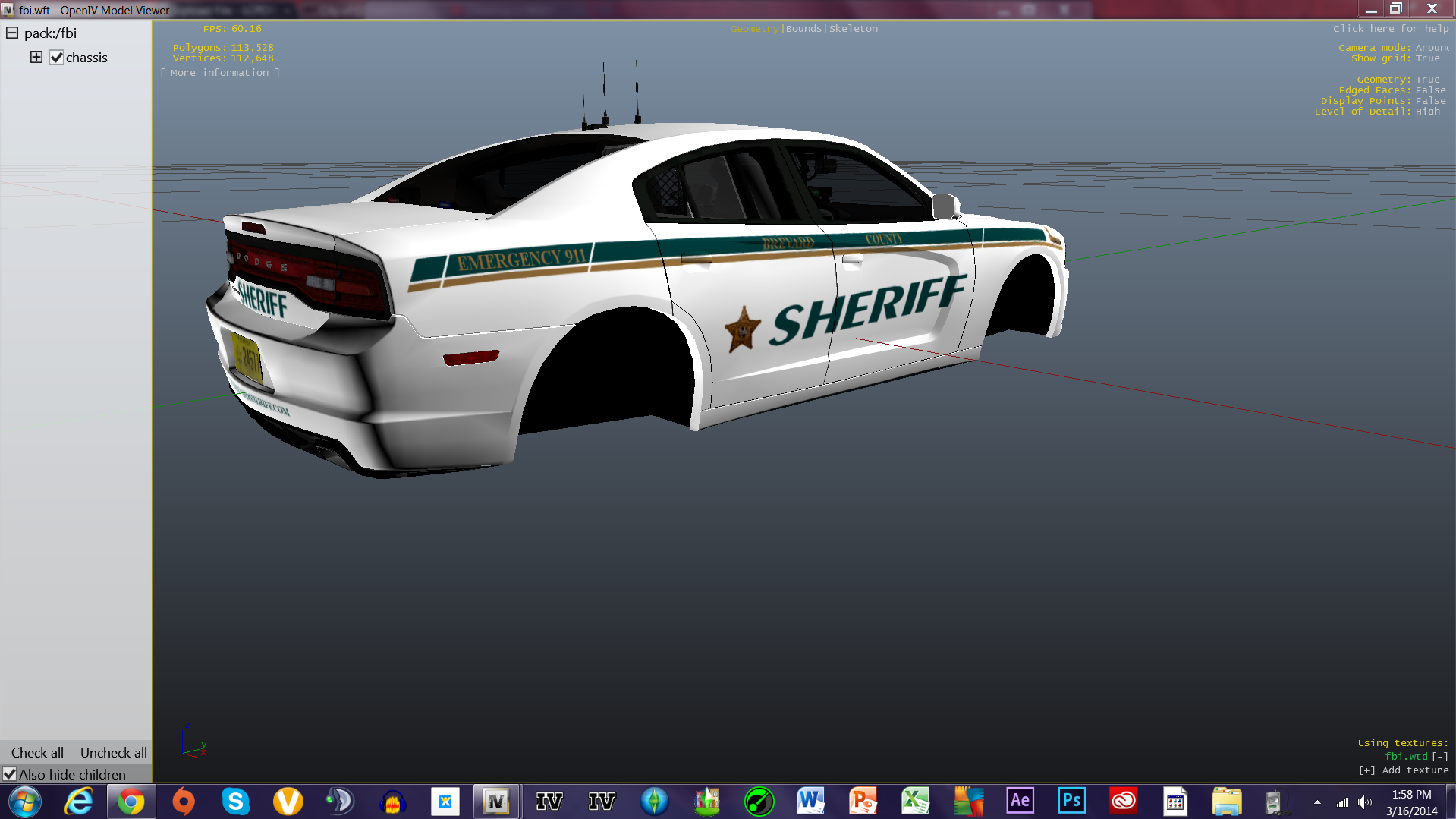Toggle the Also hide children checkbox
Screen dimensions: 1456x819
[10, 774]
